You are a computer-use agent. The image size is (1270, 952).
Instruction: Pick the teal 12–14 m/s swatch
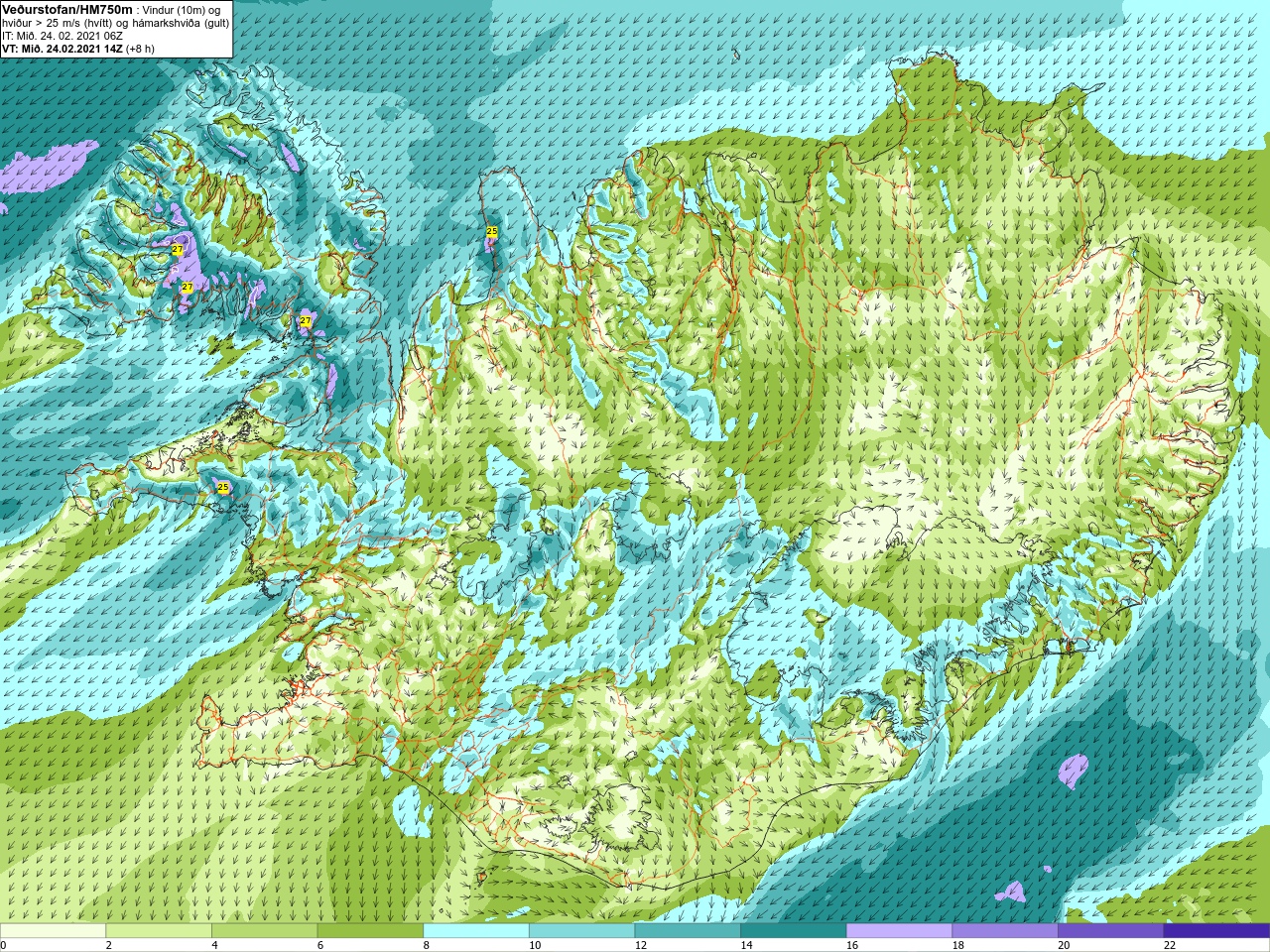[688, 930]
